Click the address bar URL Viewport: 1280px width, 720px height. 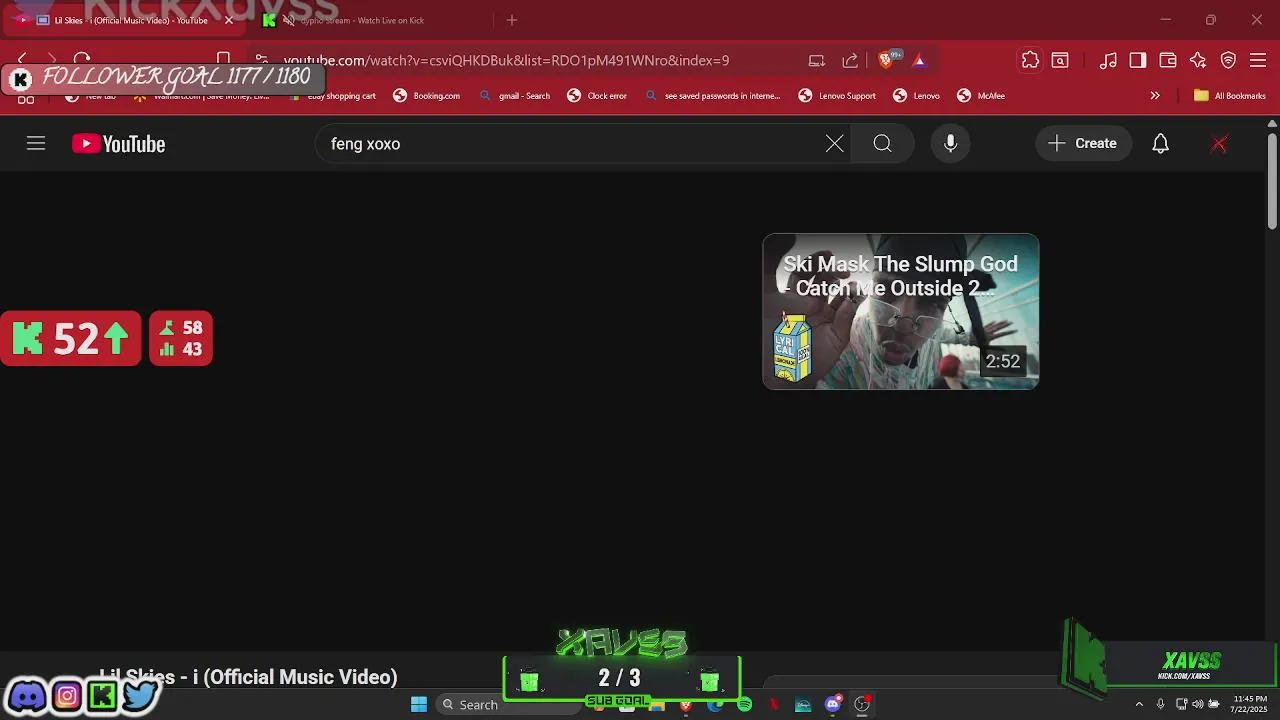[506, 60]
